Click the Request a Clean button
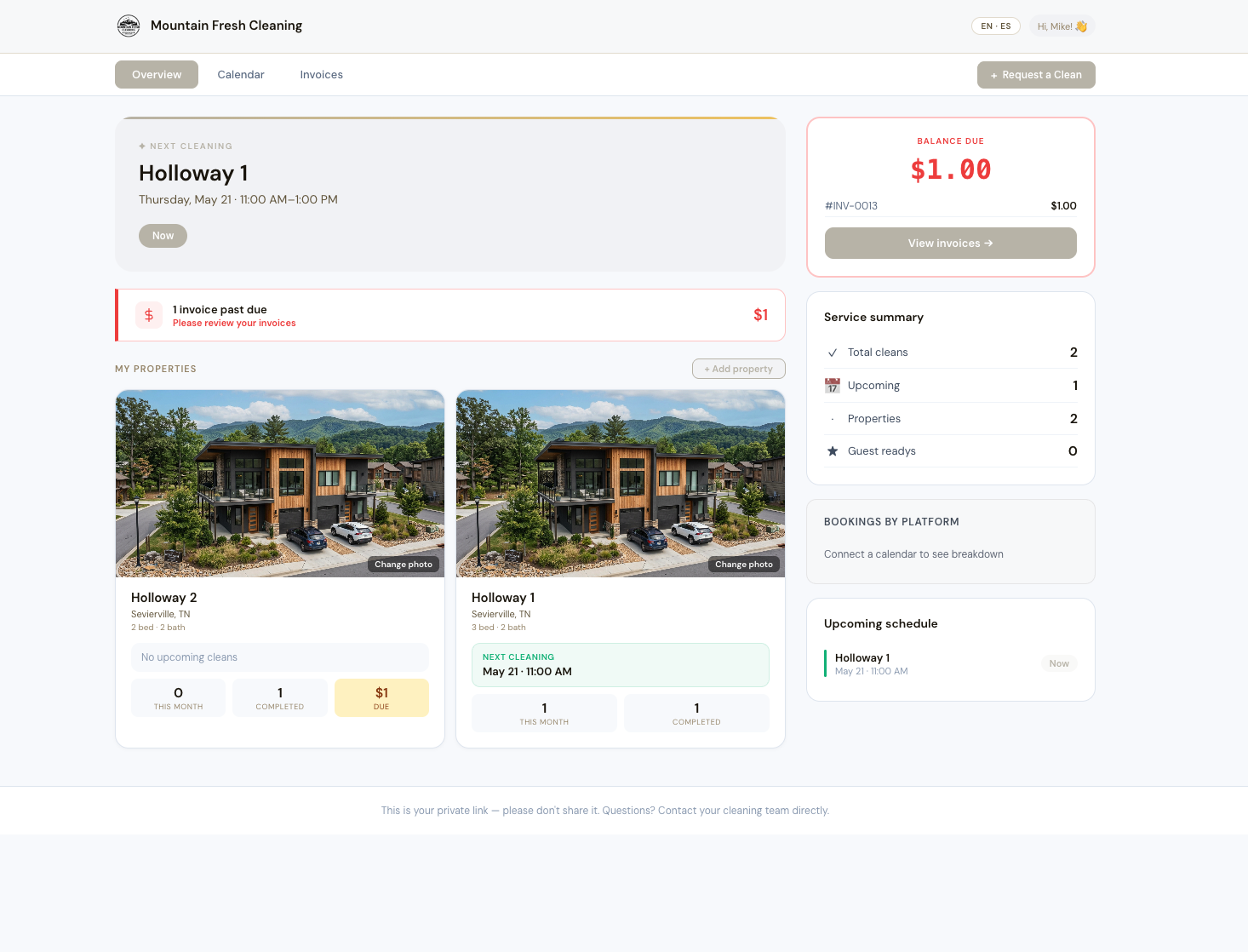 coord(1036,75)
